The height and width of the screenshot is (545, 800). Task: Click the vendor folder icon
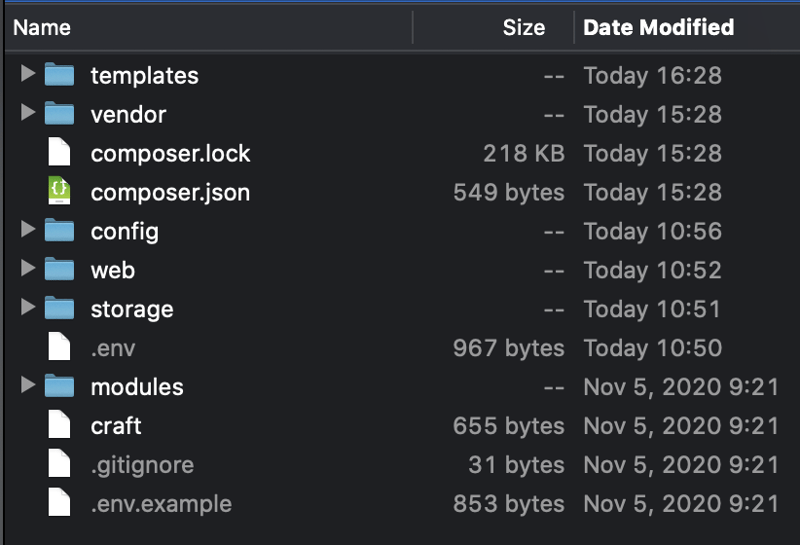[x=60, y=114]
